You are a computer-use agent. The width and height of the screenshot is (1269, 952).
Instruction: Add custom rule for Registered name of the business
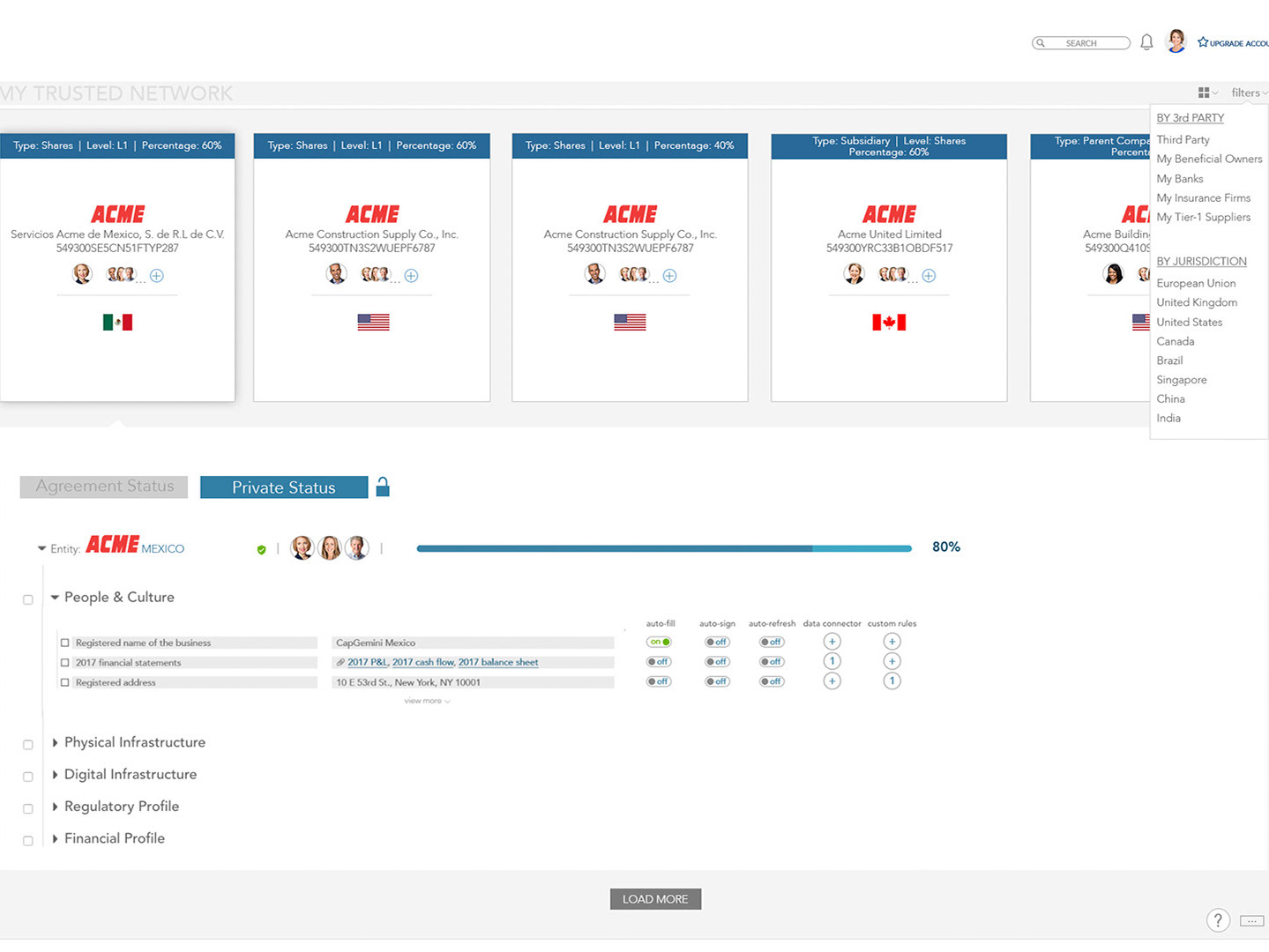(x=892, y=642)
